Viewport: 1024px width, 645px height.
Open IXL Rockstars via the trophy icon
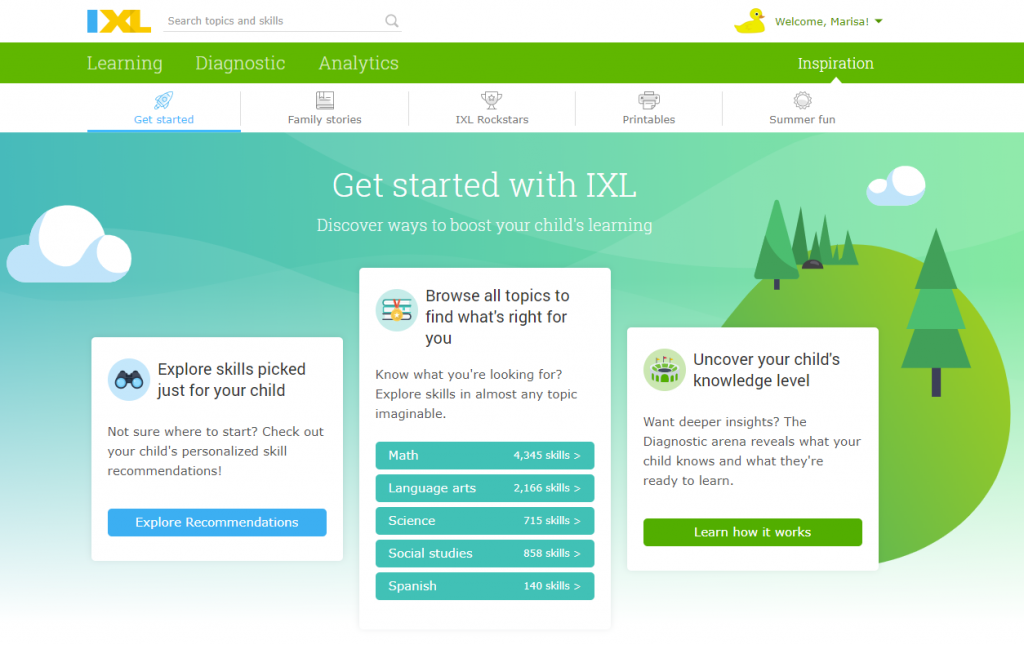coord(491,100)
